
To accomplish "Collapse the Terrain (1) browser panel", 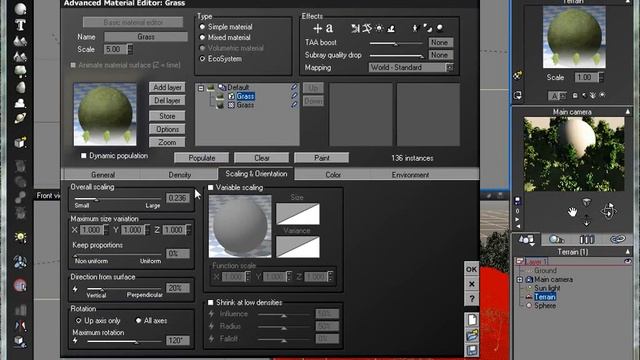I will click(627, 252).
